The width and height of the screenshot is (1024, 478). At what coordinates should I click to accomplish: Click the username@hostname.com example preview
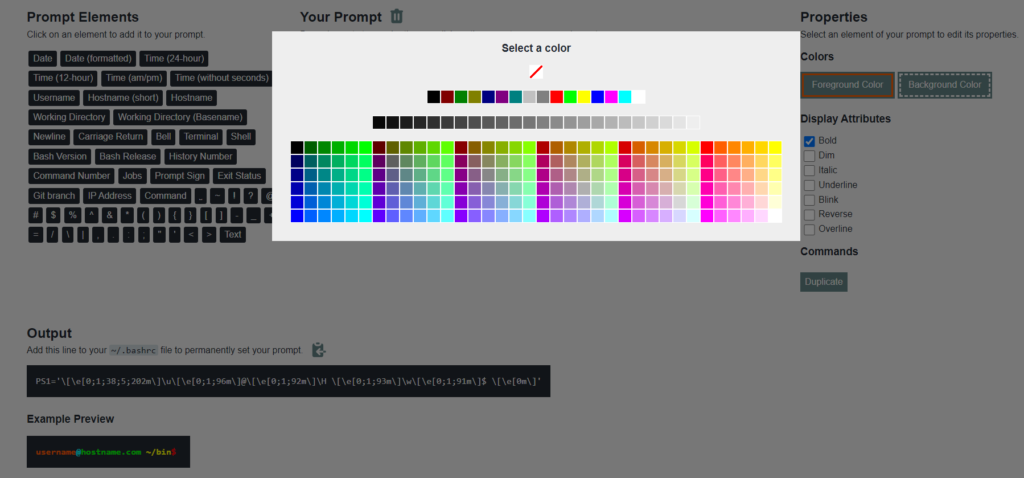108,452
